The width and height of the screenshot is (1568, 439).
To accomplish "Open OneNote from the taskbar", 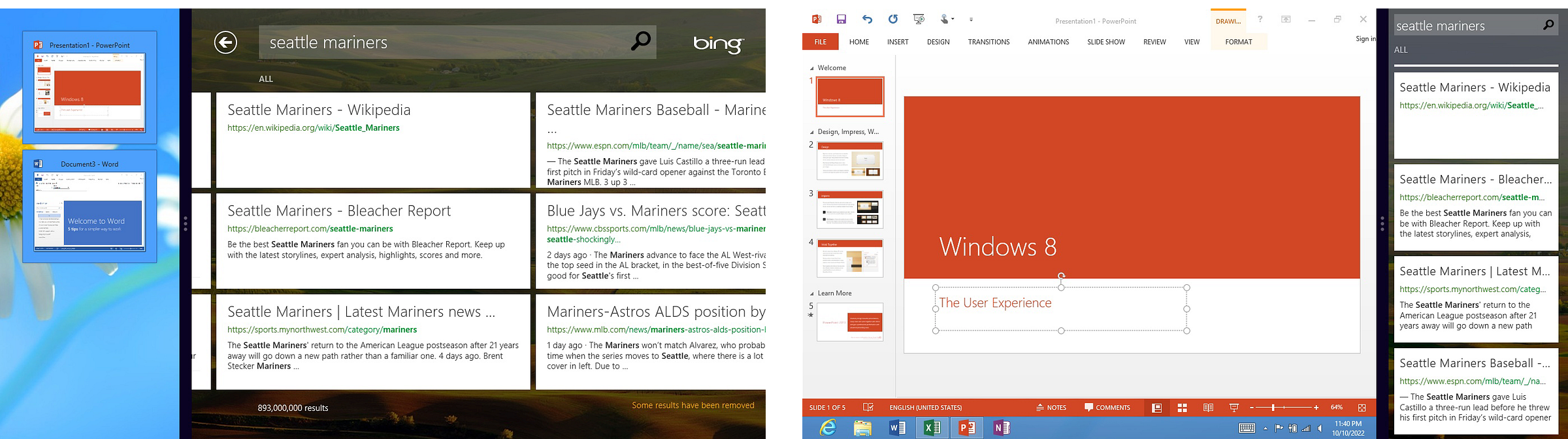I will tap(1002, 428).
